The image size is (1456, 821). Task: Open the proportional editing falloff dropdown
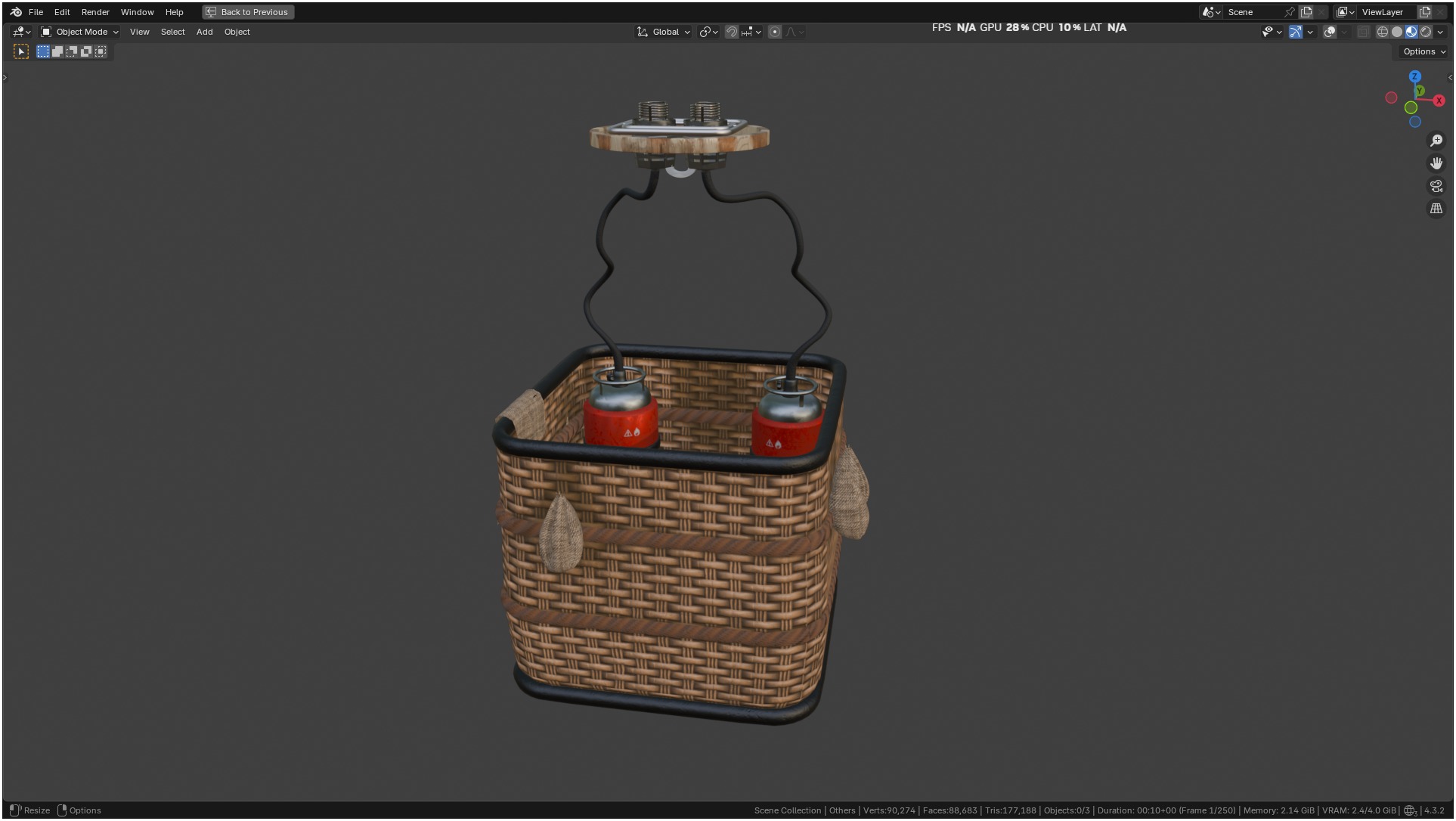795,32
